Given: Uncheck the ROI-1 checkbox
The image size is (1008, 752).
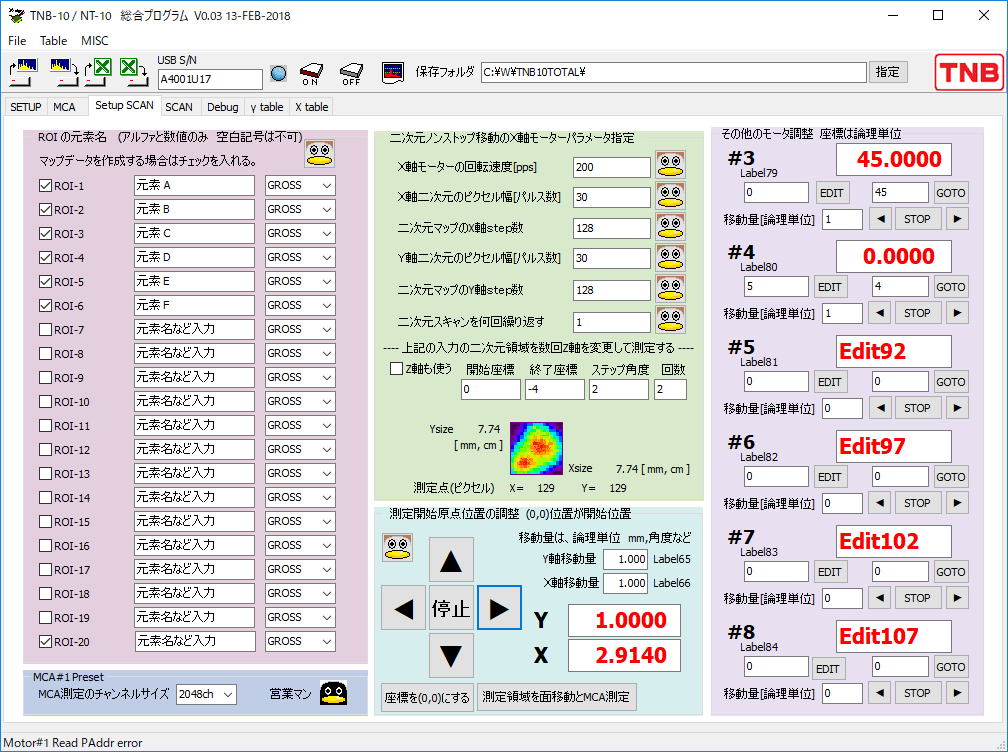Looking at the screenshot, I should tap(45, 186).
